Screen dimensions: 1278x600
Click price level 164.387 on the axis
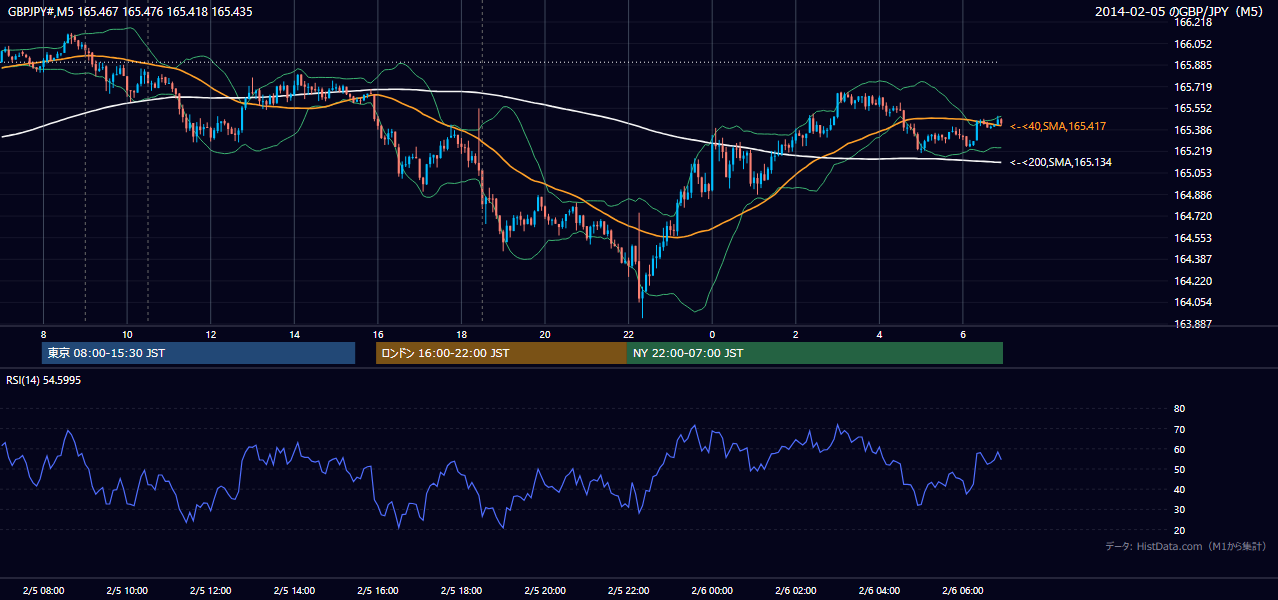click(1193, 259)
